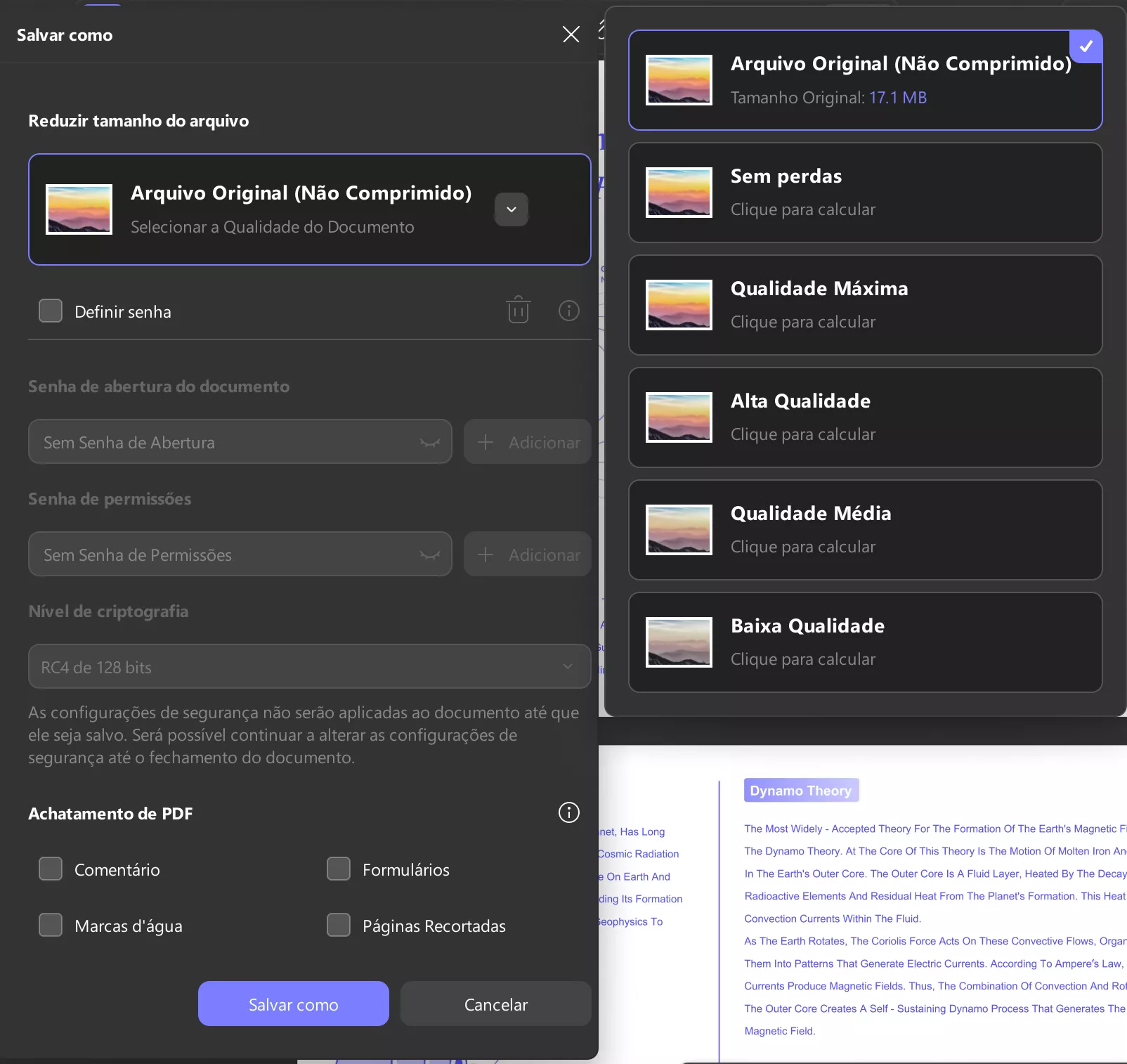Click the Baixa Qualidade preview thumbnail

pyautogui.click(x=679, y=642)
